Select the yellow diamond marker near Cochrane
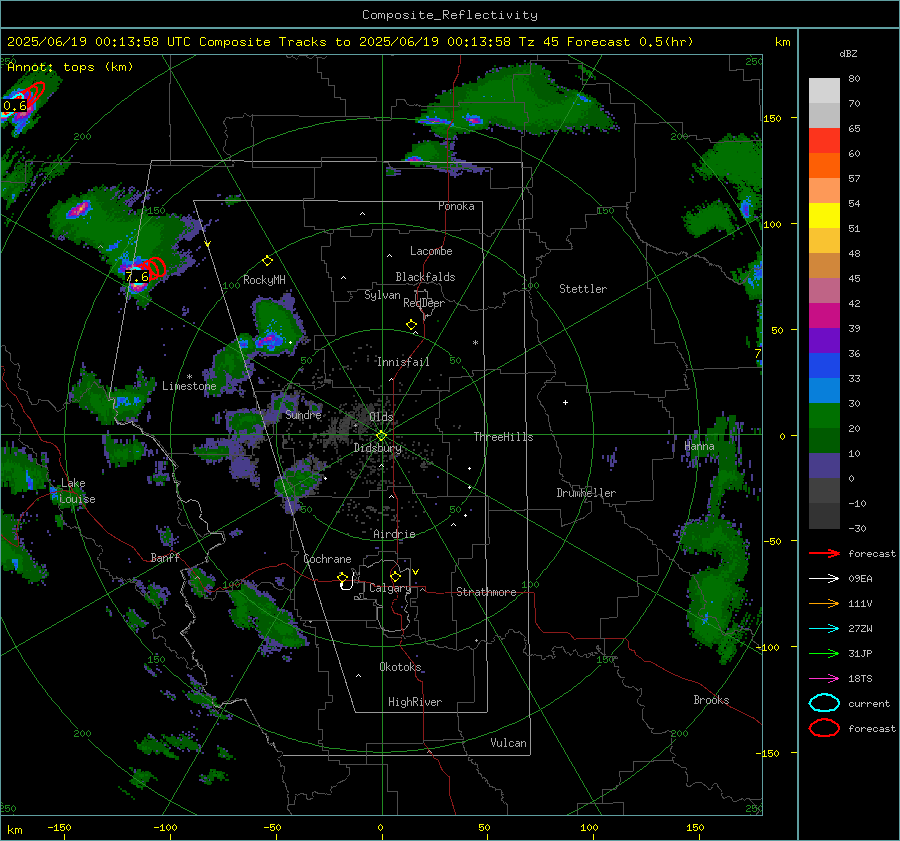 343,577
